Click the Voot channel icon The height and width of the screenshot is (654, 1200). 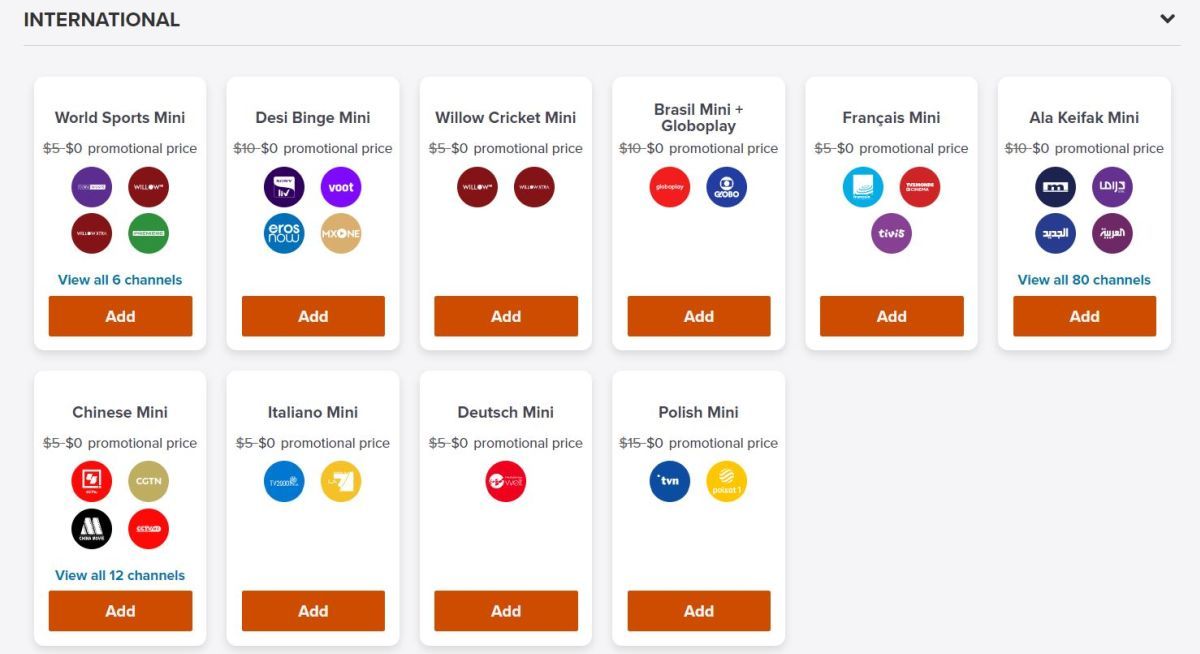(x=341, y=187)
